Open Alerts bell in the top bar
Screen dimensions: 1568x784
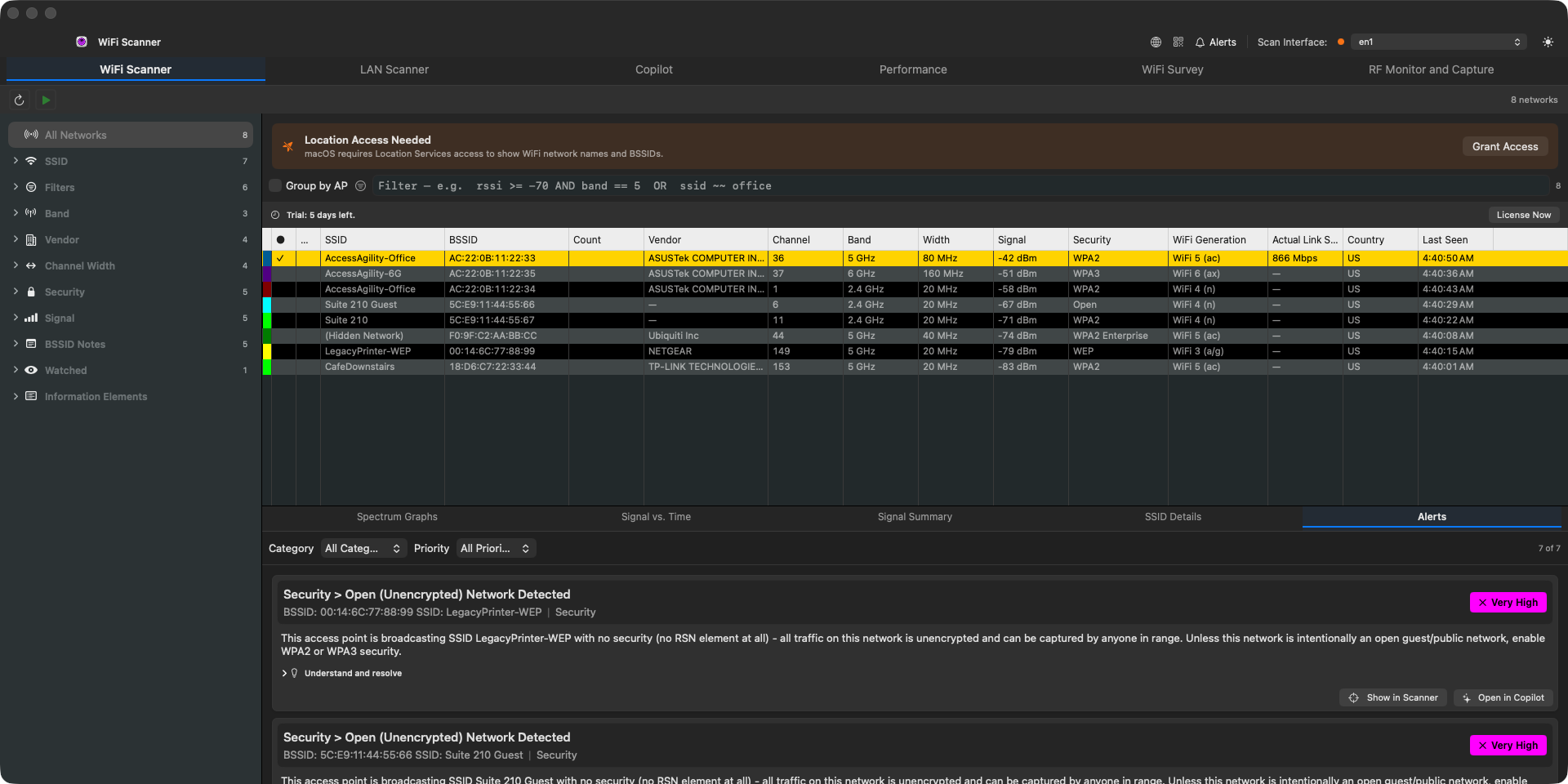click(1215, 42)
